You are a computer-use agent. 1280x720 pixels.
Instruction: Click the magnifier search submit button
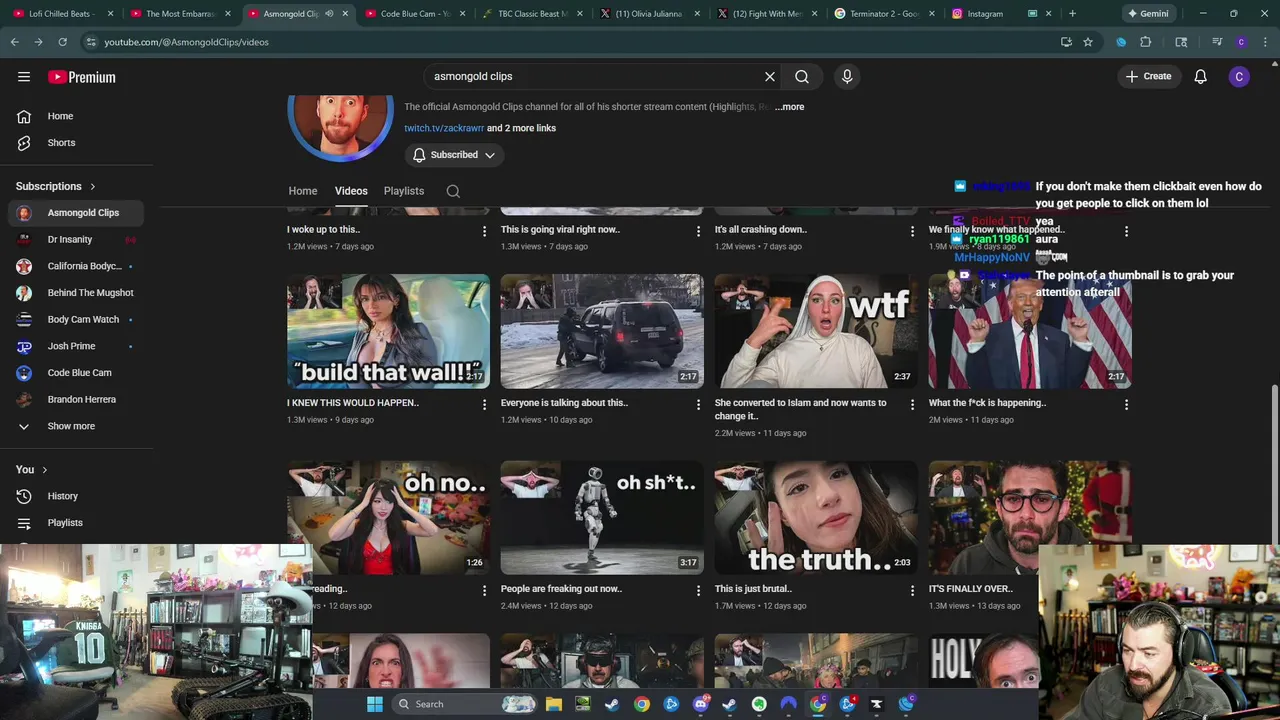tap(802, 76)
